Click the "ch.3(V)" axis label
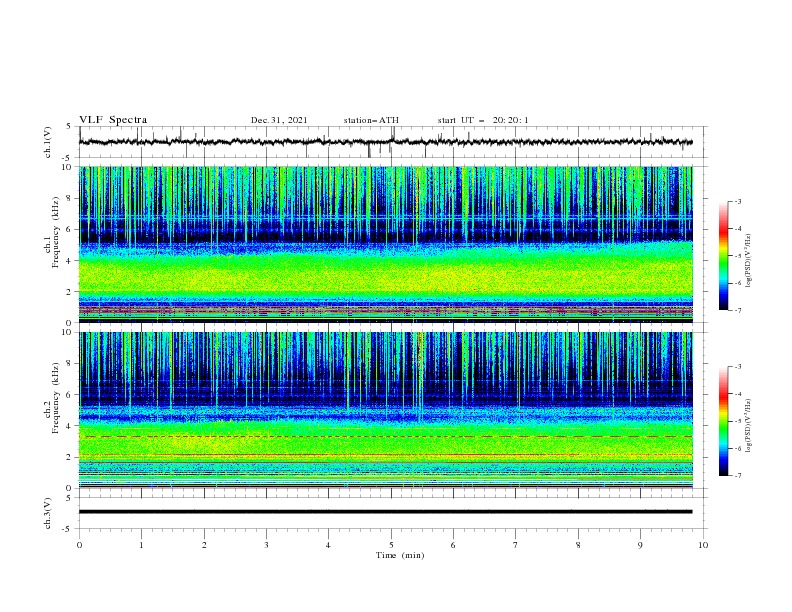The height and width of the screenshot is (612, 792). (x=48, y=513)
